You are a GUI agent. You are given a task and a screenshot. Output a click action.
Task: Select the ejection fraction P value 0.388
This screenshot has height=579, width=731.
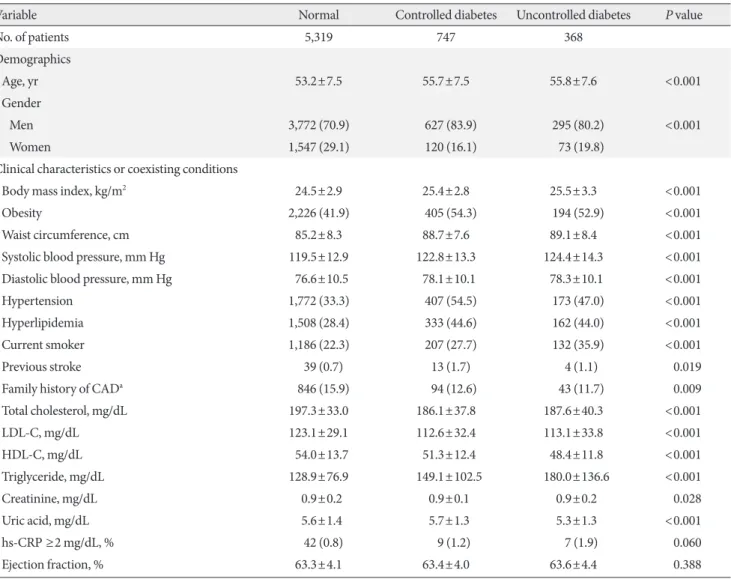pos(687,565)
